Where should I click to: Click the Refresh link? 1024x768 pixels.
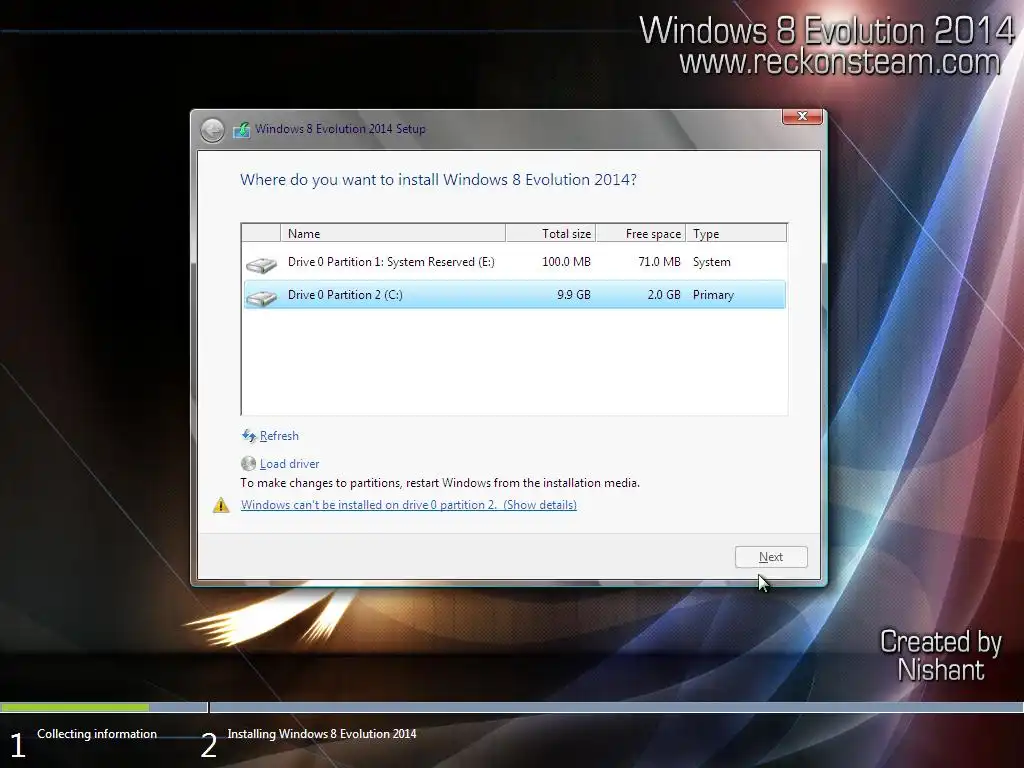point(279,436)
